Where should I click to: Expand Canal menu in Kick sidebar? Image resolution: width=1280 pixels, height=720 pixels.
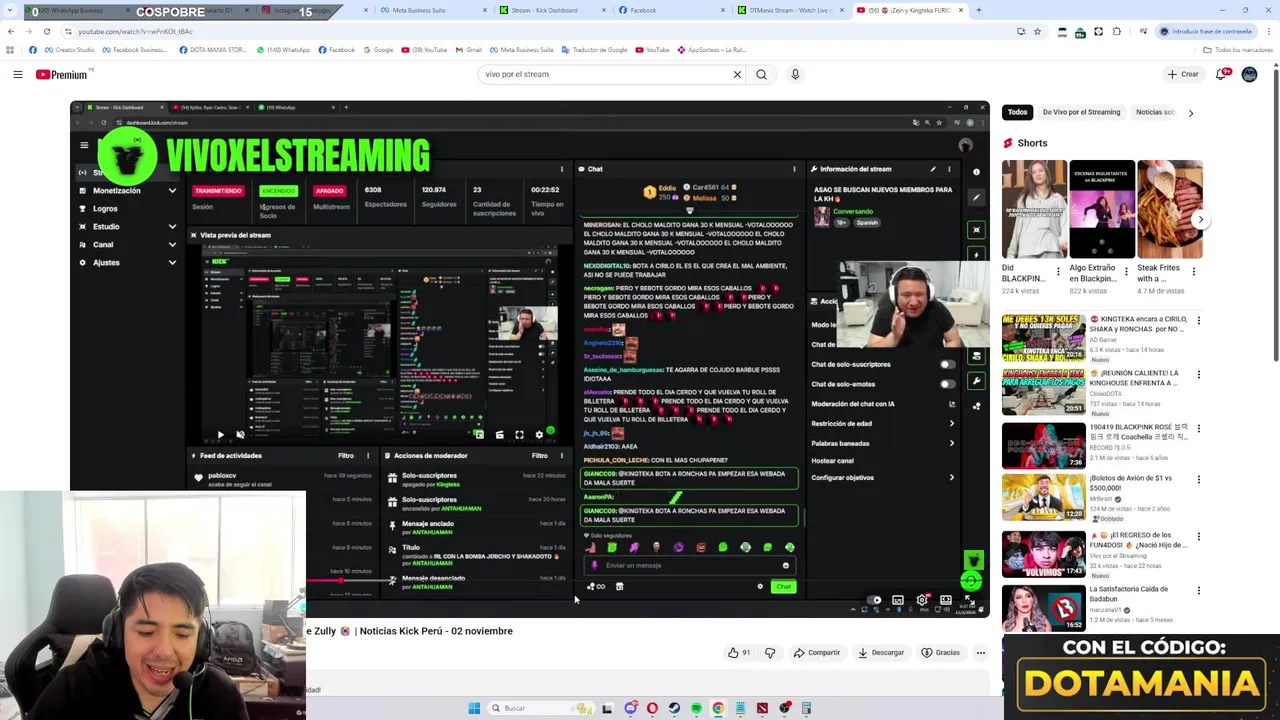pyautogui.click(x=172, y=244)
